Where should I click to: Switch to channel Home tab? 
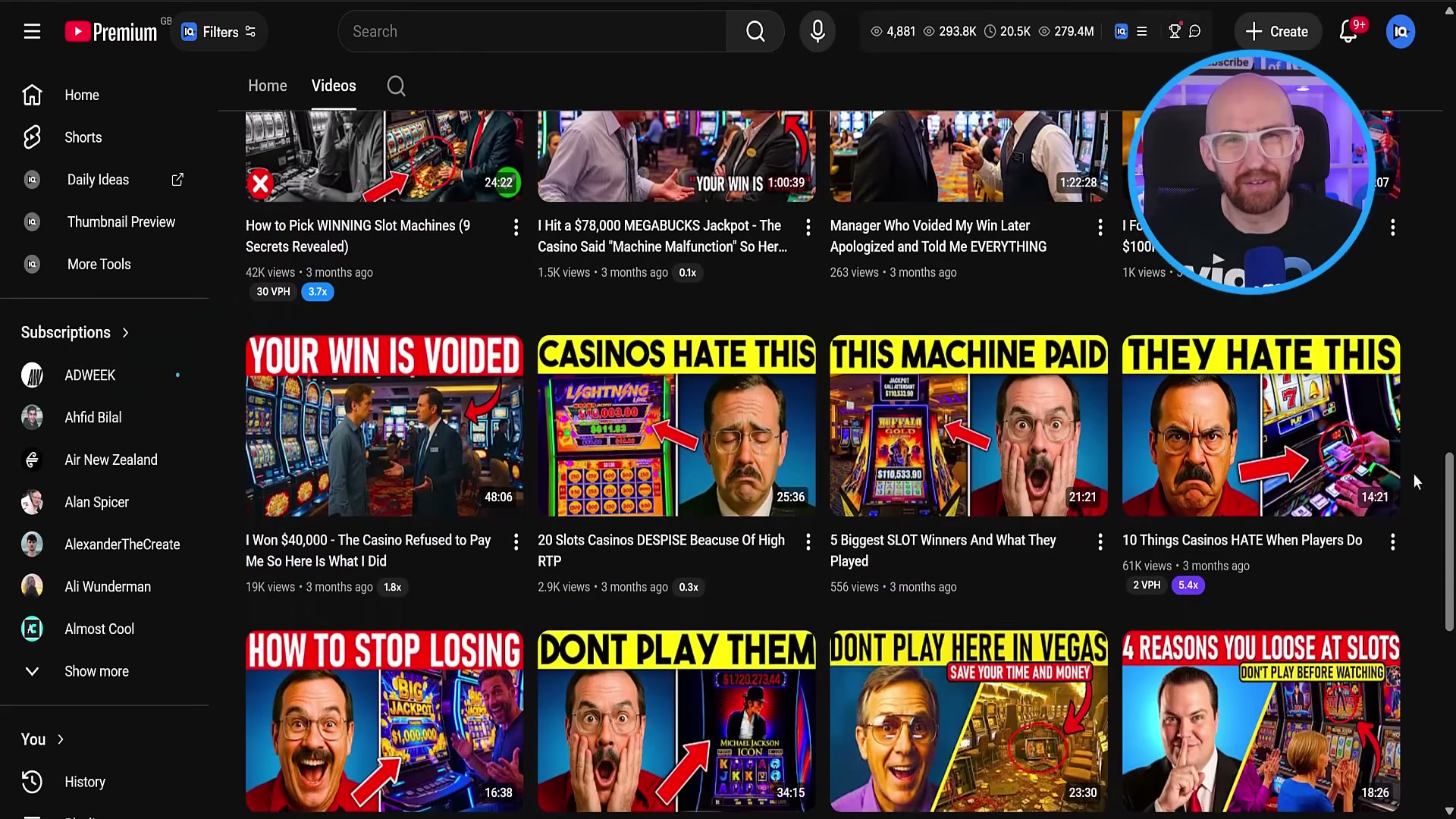[267, 86]
